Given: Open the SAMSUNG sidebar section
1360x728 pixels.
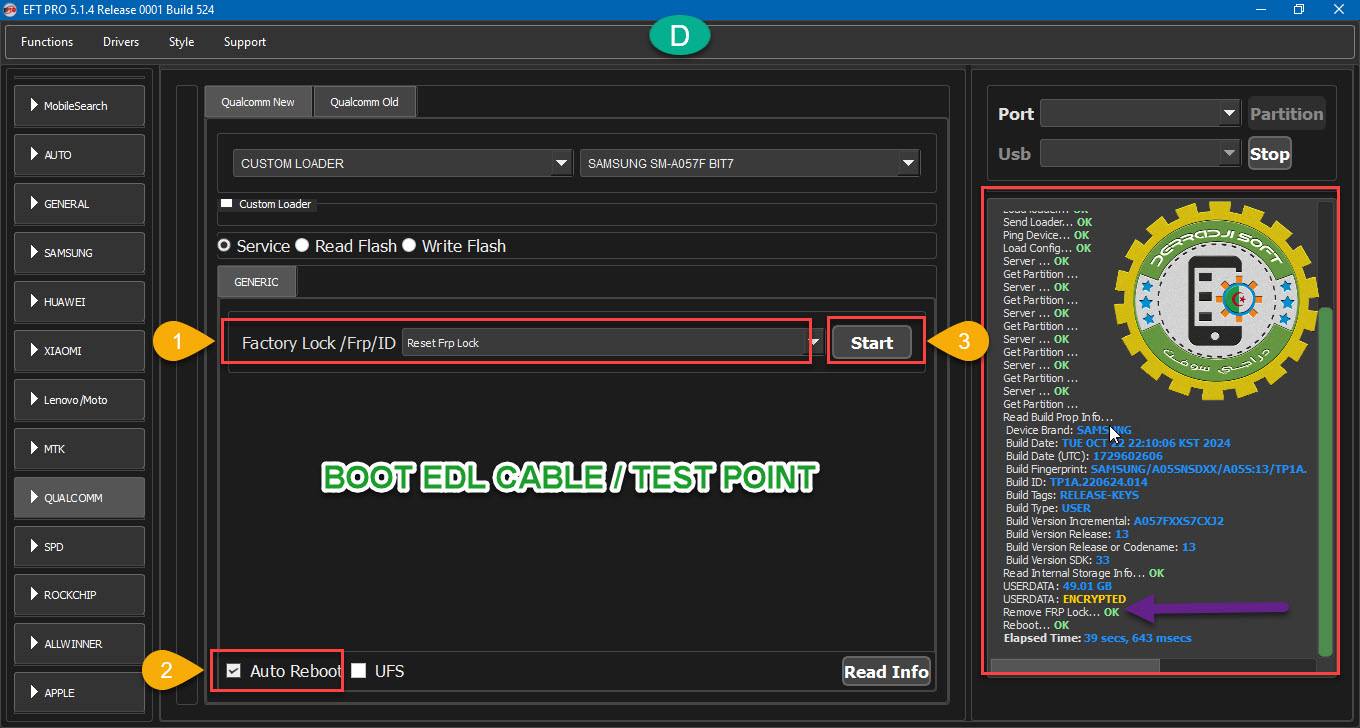Looking at the screenshot, I should (x=79, y=253).
